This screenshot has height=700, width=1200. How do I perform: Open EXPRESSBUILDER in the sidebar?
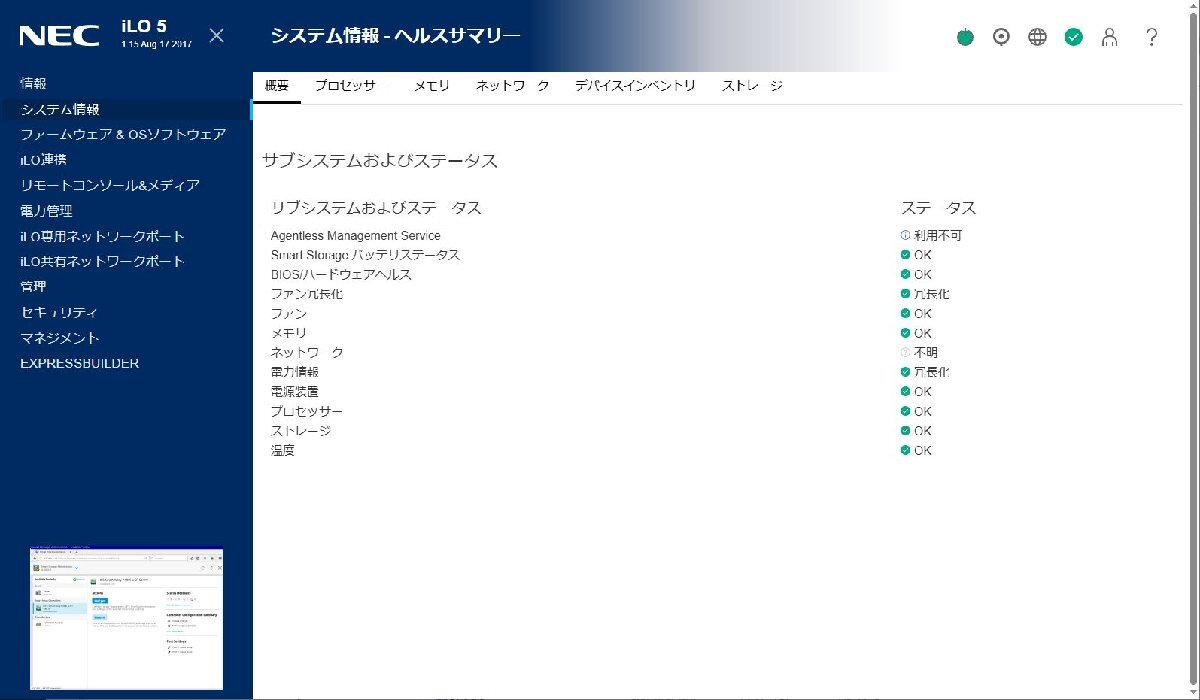pyautogui.click(x=80, y=363)
